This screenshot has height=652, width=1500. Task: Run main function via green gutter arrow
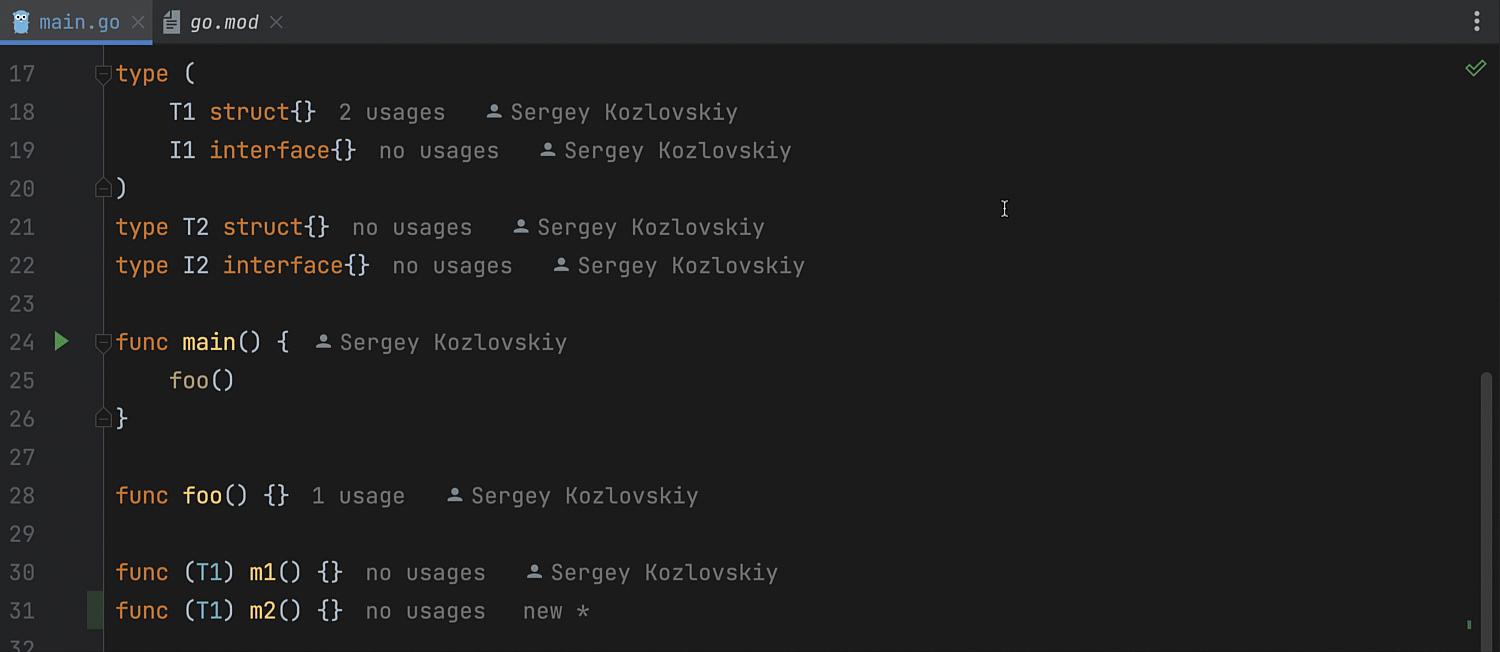[x=61, y=342]
